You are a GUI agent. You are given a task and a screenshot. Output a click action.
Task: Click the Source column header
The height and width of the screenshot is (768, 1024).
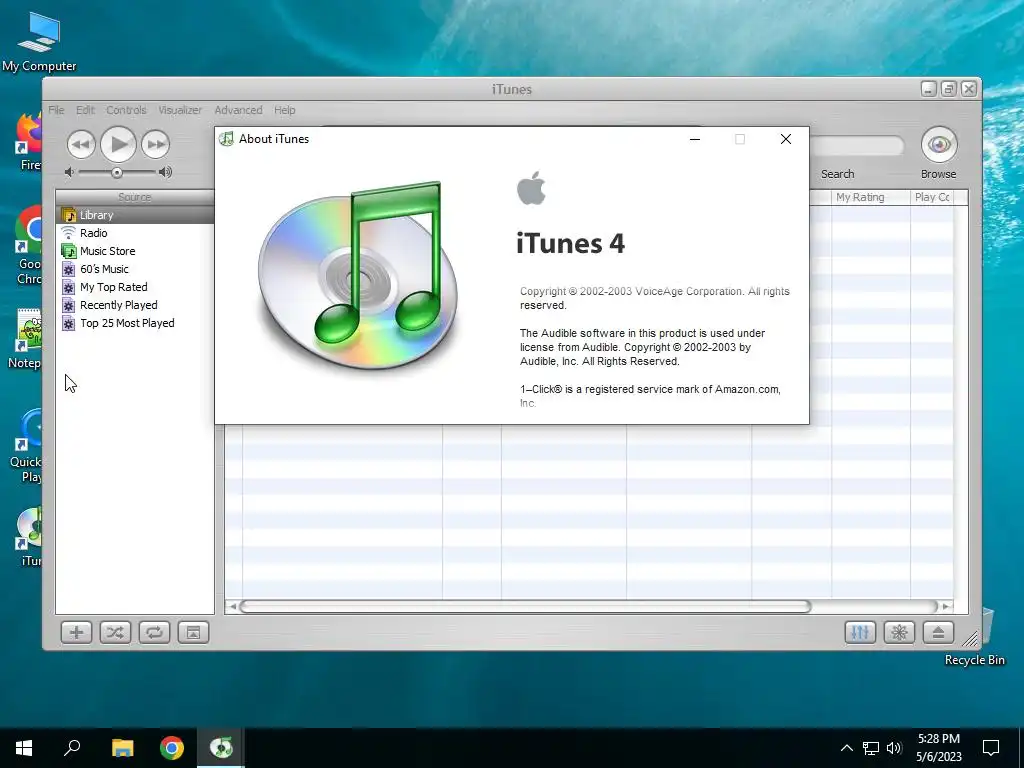click(135, 197)
